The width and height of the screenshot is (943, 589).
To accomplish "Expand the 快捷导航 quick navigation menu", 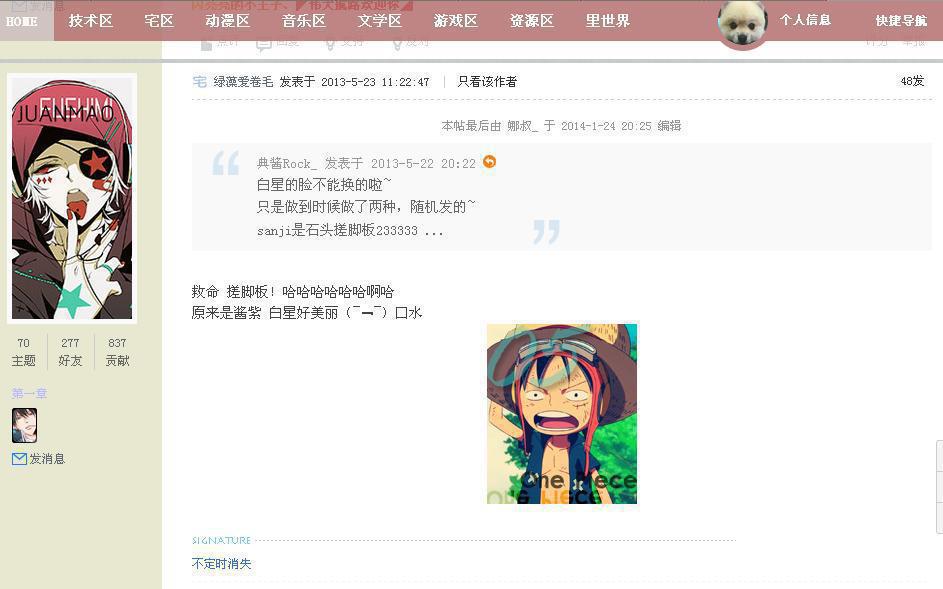I will pos(901,21).
